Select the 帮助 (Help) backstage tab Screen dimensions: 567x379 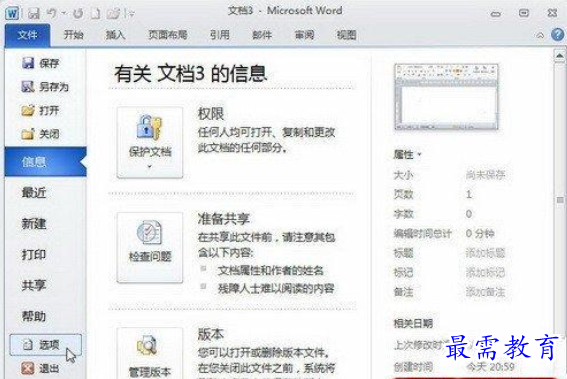coord(34,316)
